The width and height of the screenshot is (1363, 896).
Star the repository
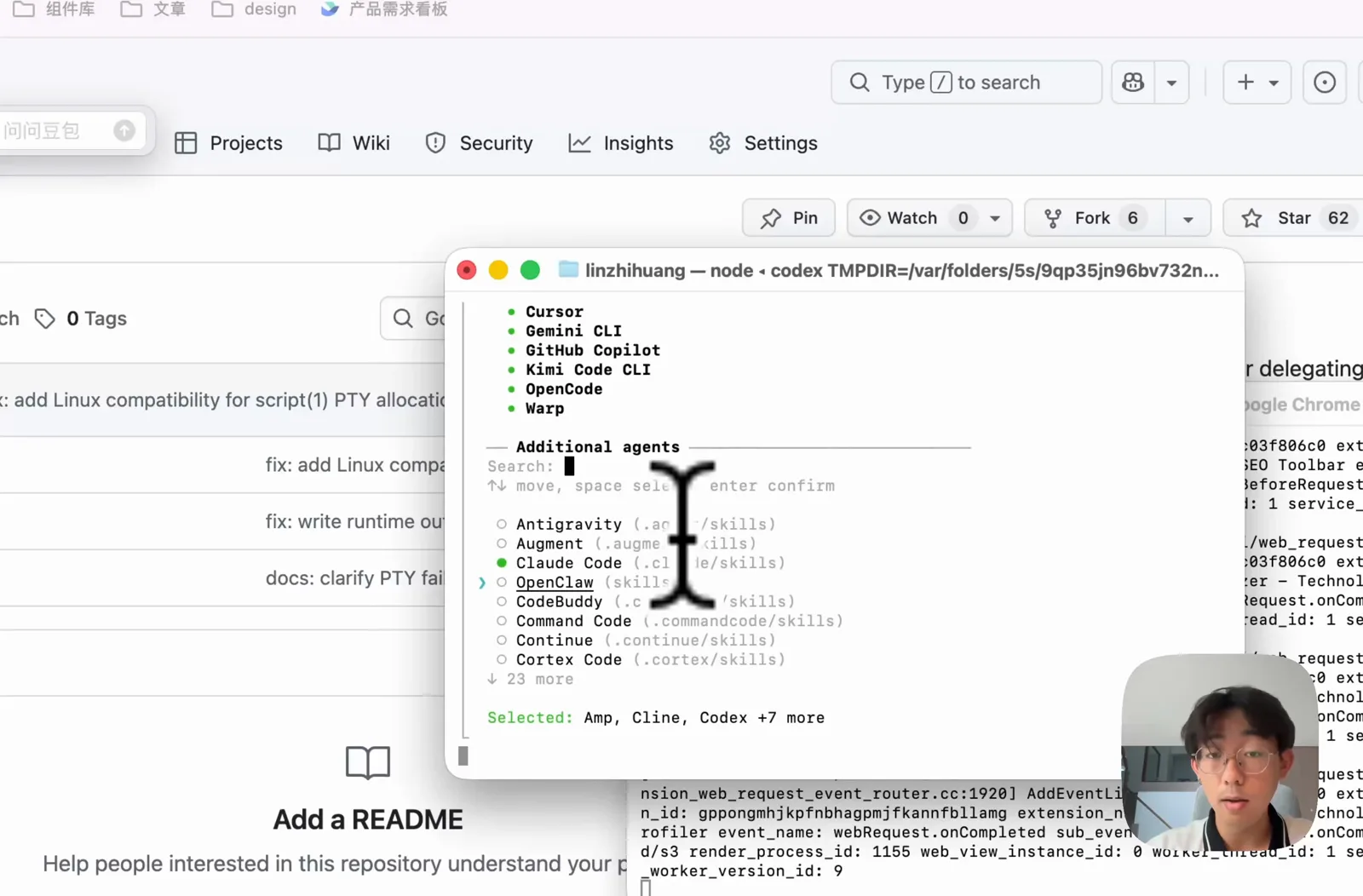point(1293,218)
